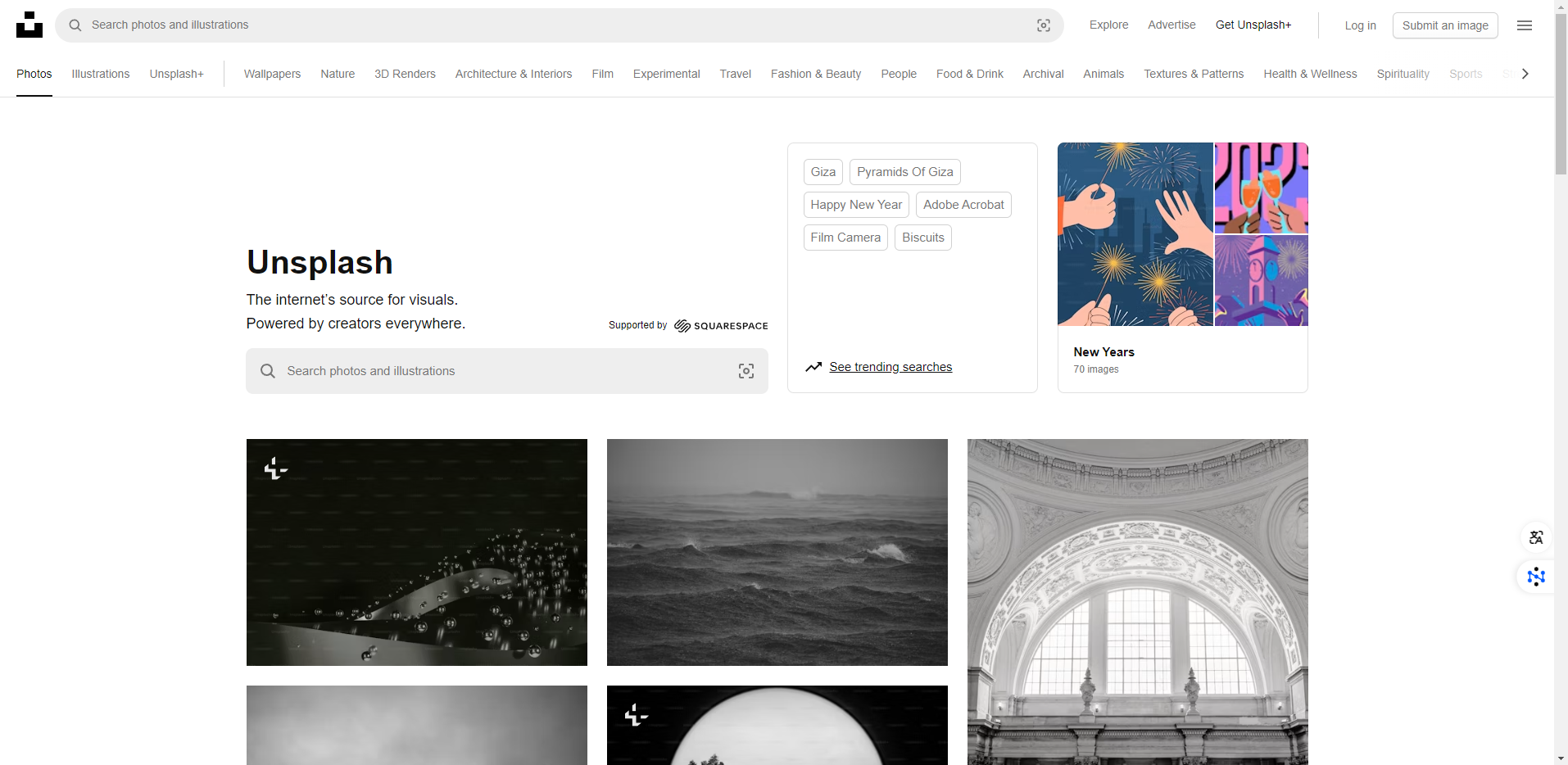This screenshot has height=765, width=1568.
Task: Click the page vertical scrollbar thumb
Action: point(1561,94)
